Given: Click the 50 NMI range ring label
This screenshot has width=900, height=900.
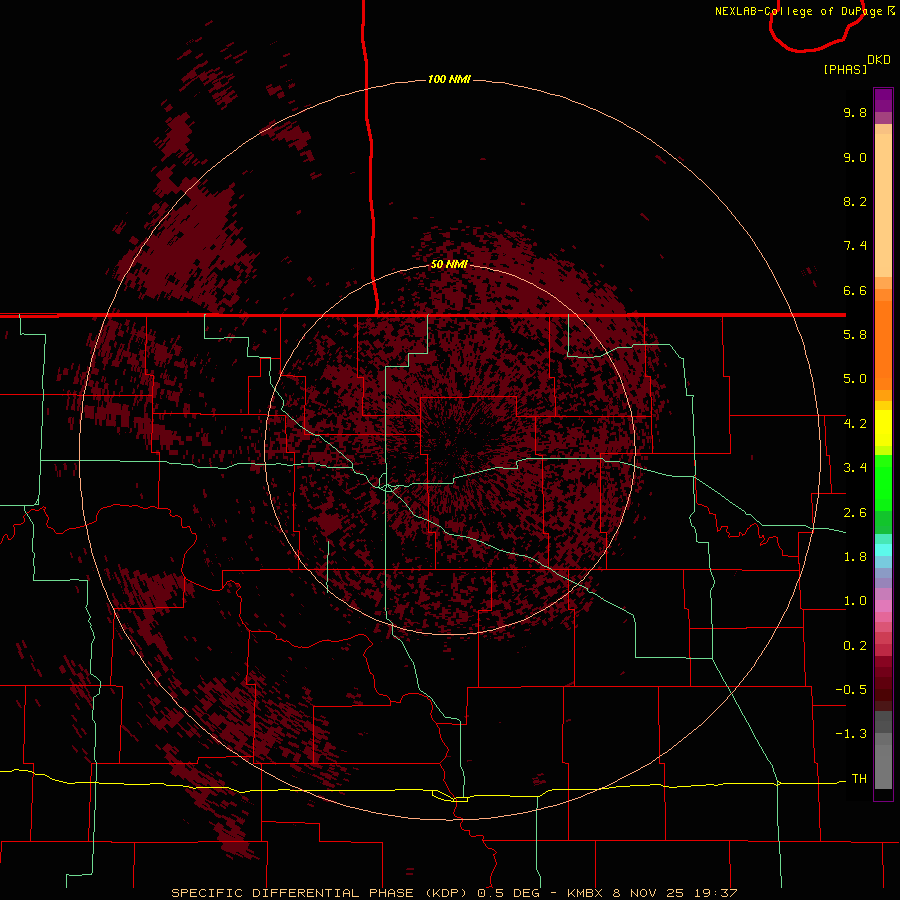Looking at the screenshot, I should pos(449,264).
